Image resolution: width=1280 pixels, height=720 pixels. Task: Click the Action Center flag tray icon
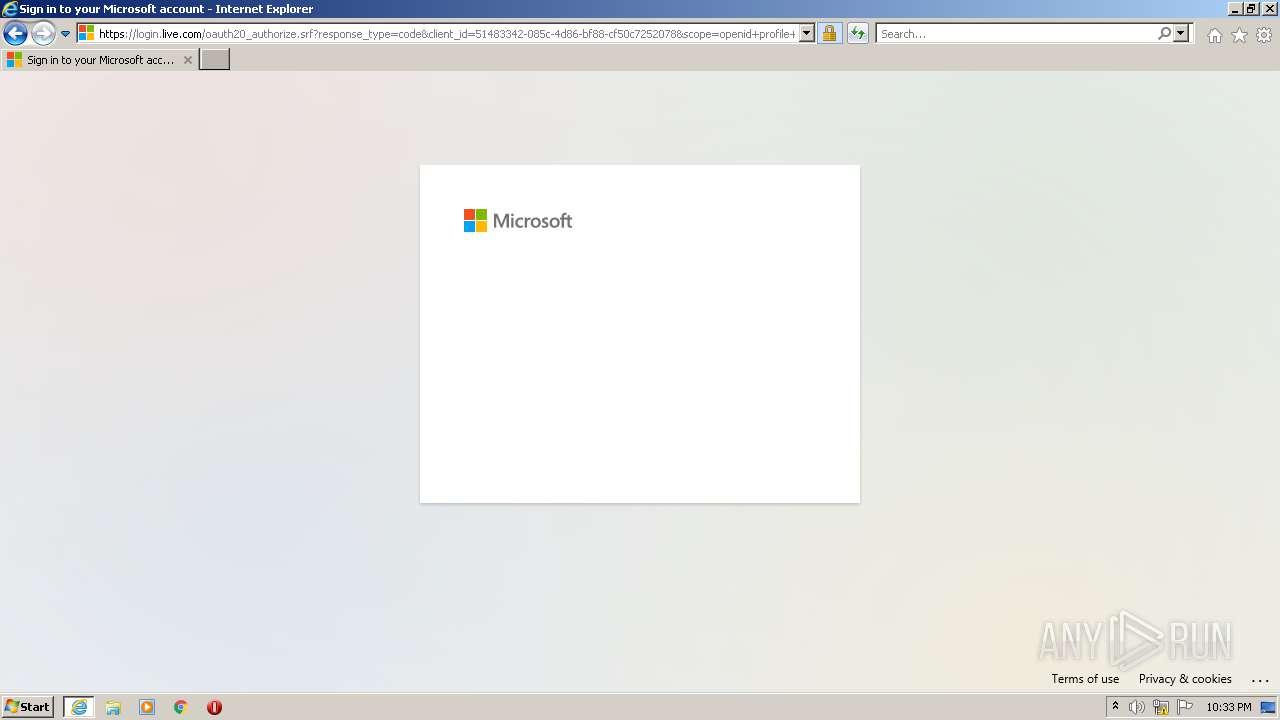click(x=1185, y=707)
